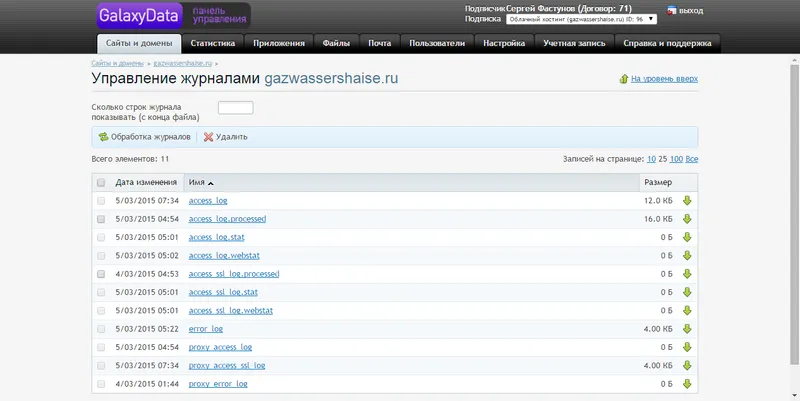Click the Обработка журналов button
Image resolution: width=800 pixels, height=401 pixels.
145,137
